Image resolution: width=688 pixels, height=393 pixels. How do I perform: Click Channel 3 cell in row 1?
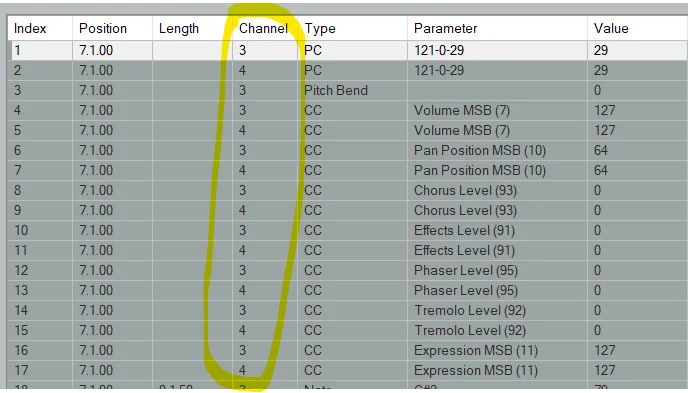pos(265,50)
